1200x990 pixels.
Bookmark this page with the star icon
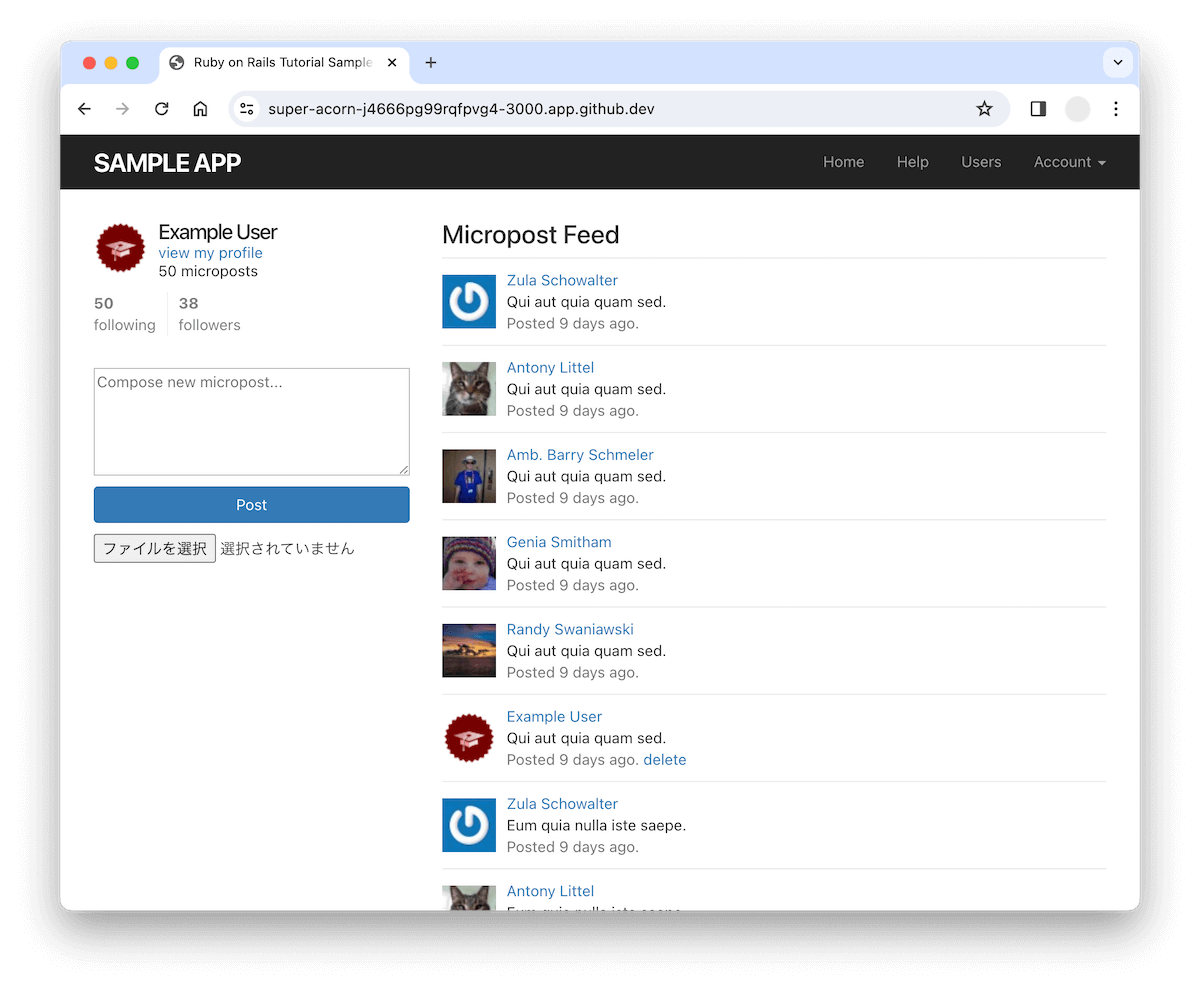coord(985,109)
